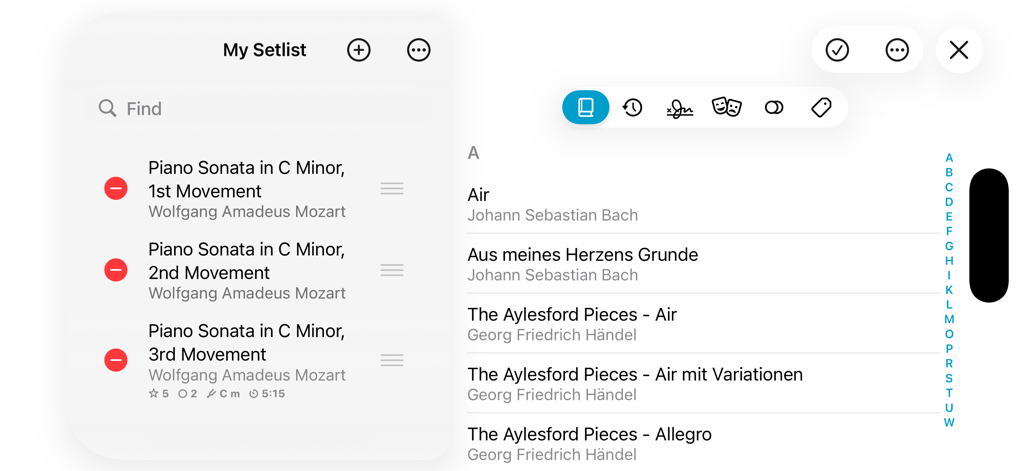The width and height of the screenshot is (1024, 471).
Task: Click reorder handle of 1st Movement
Action: [392, 188]
